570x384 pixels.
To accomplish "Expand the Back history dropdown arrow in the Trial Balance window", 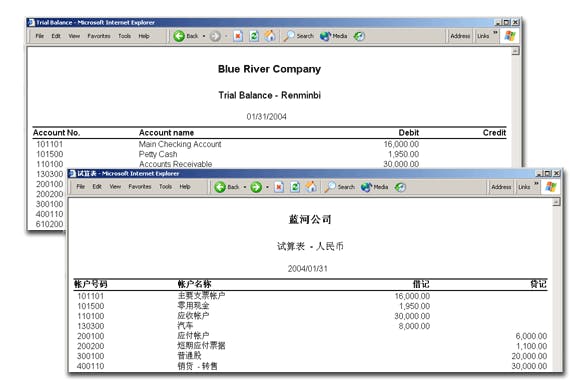I will (204, 36).
